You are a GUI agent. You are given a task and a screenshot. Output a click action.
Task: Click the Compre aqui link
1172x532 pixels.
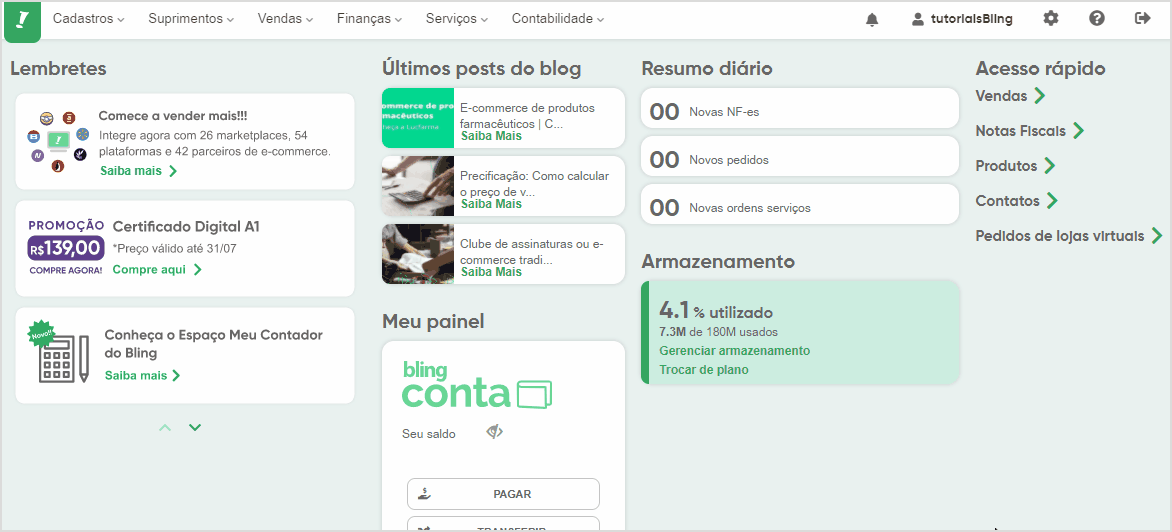click(157, 269)
